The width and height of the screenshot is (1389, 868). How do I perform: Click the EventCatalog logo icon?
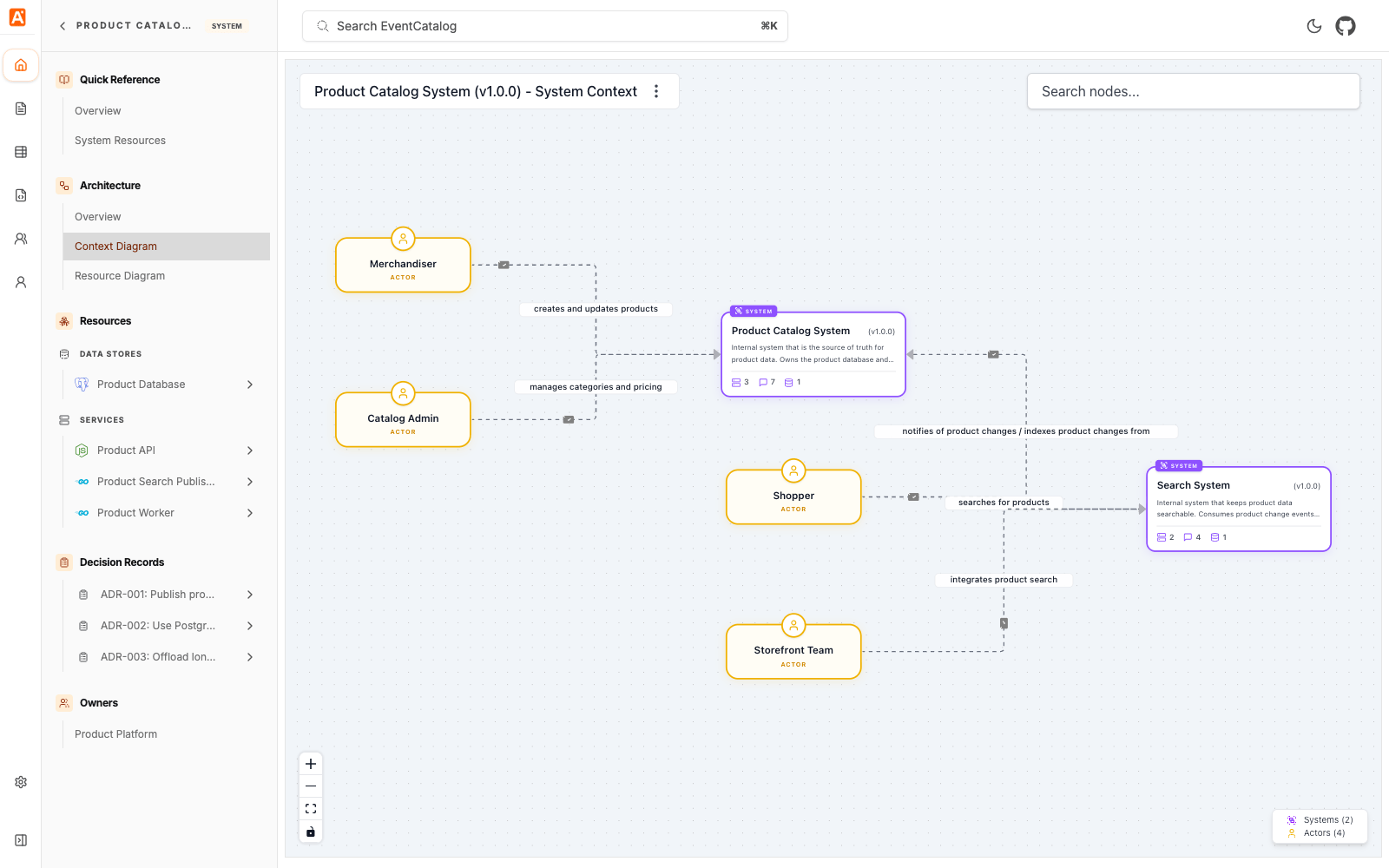pos(17,16)
